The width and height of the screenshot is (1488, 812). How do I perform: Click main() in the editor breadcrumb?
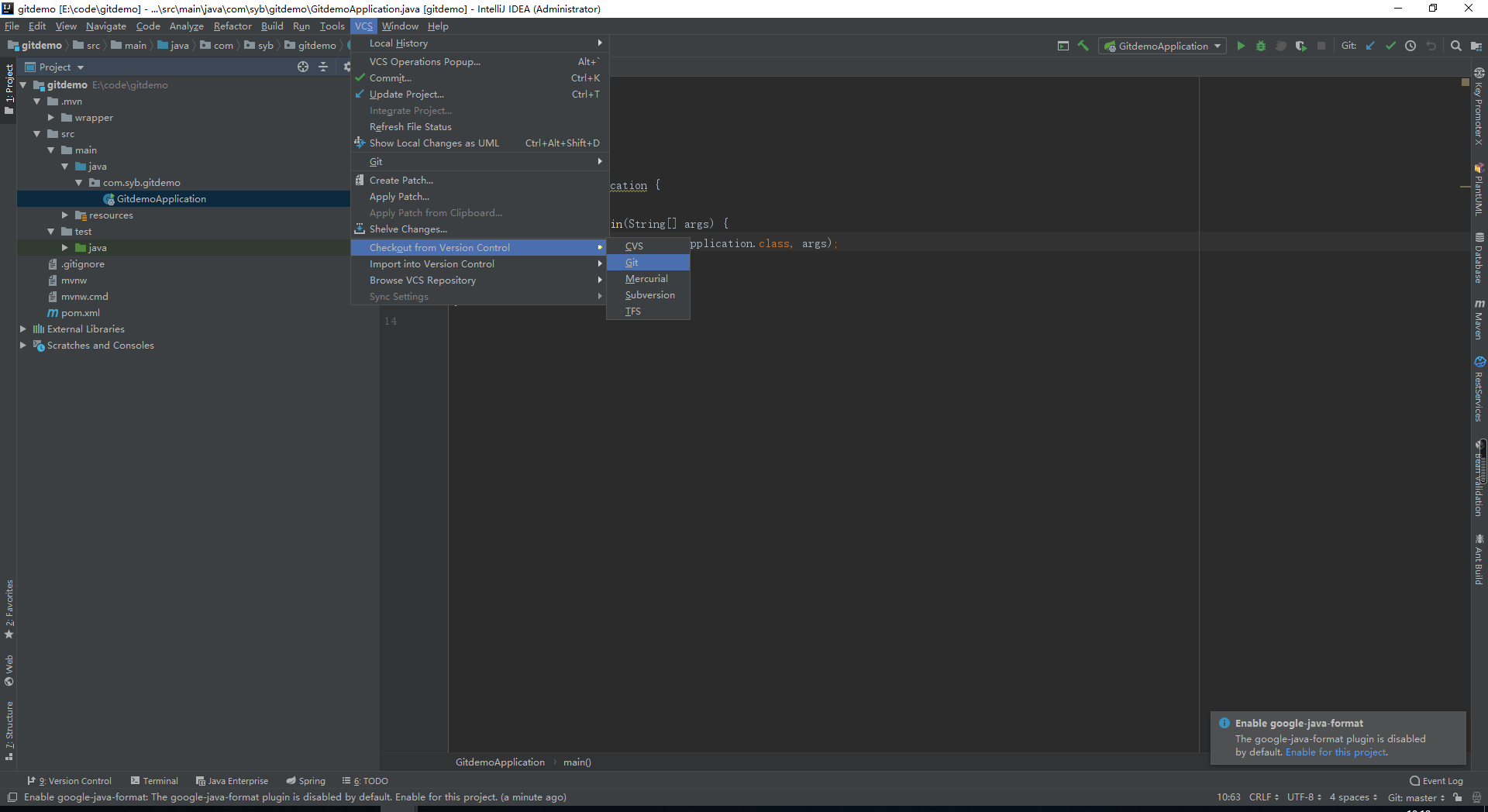click(x=577, y=762)
